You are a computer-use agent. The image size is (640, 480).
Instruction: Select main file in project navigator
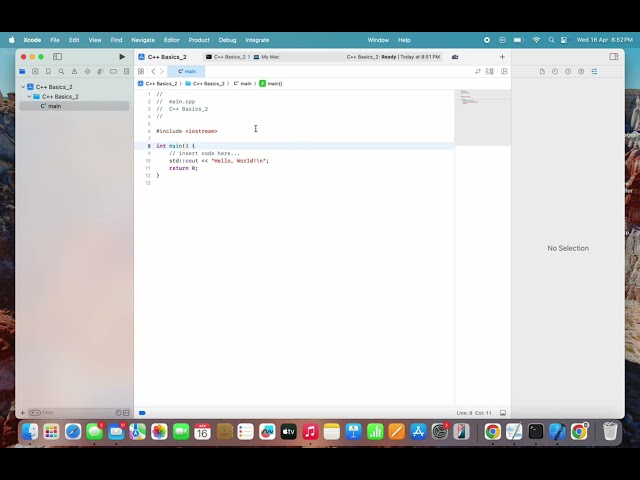pos(74,106)
